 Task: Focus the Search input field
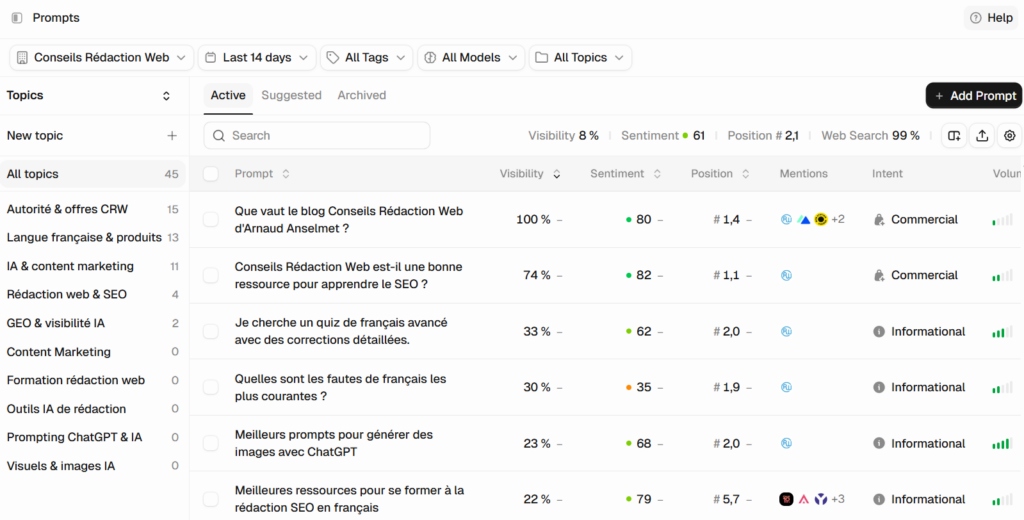point(317,135)
